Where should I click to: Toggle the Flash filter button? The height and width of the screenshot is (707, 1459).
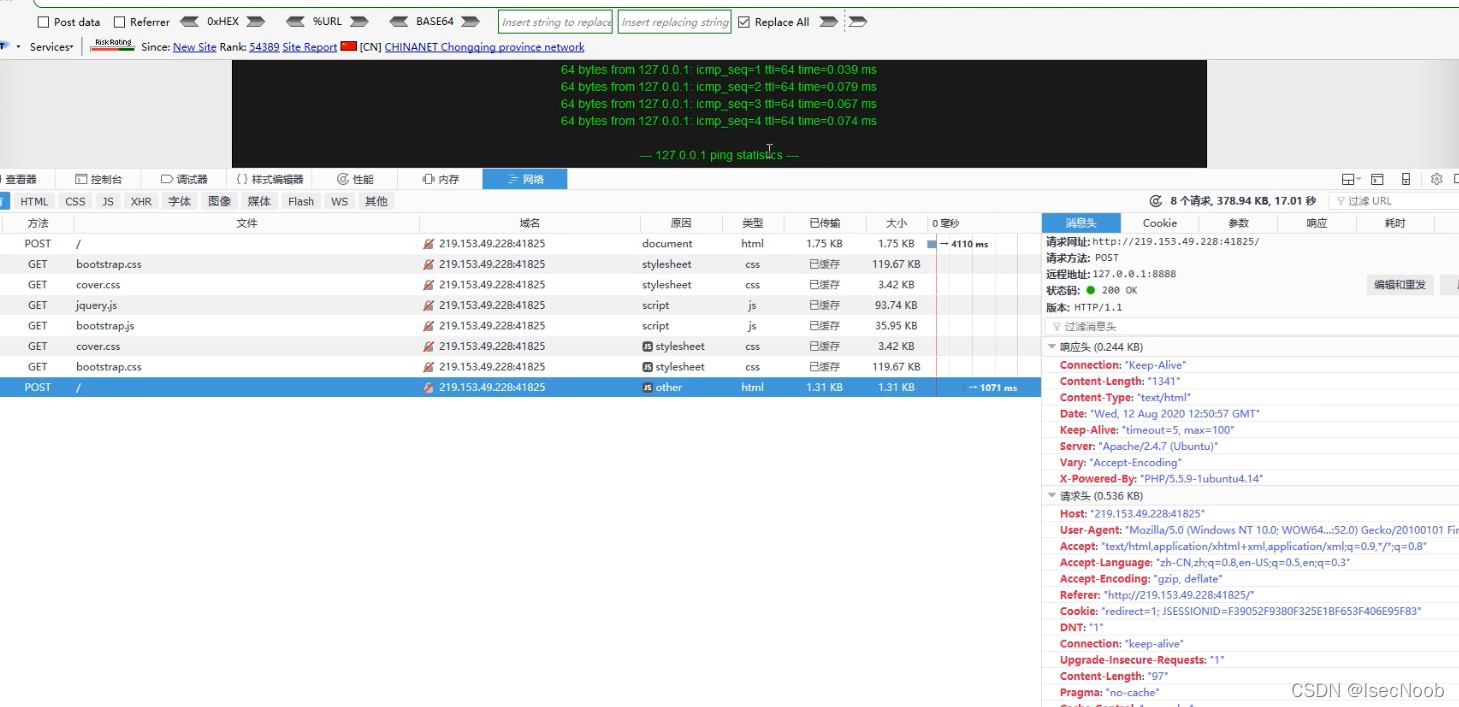pos(301,201)
